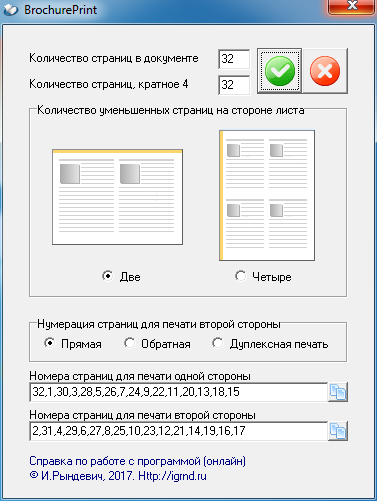Click label Количество страниц, кратное 4
The height and width of the screenshot is (501, 377).
click(x=109, y=84)
